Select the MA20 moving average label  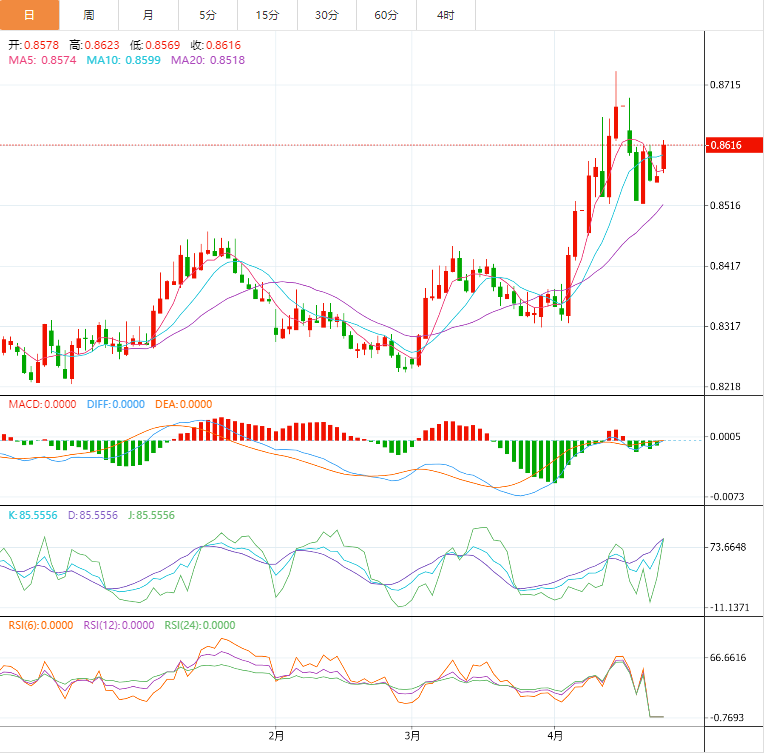click(208, 60)
